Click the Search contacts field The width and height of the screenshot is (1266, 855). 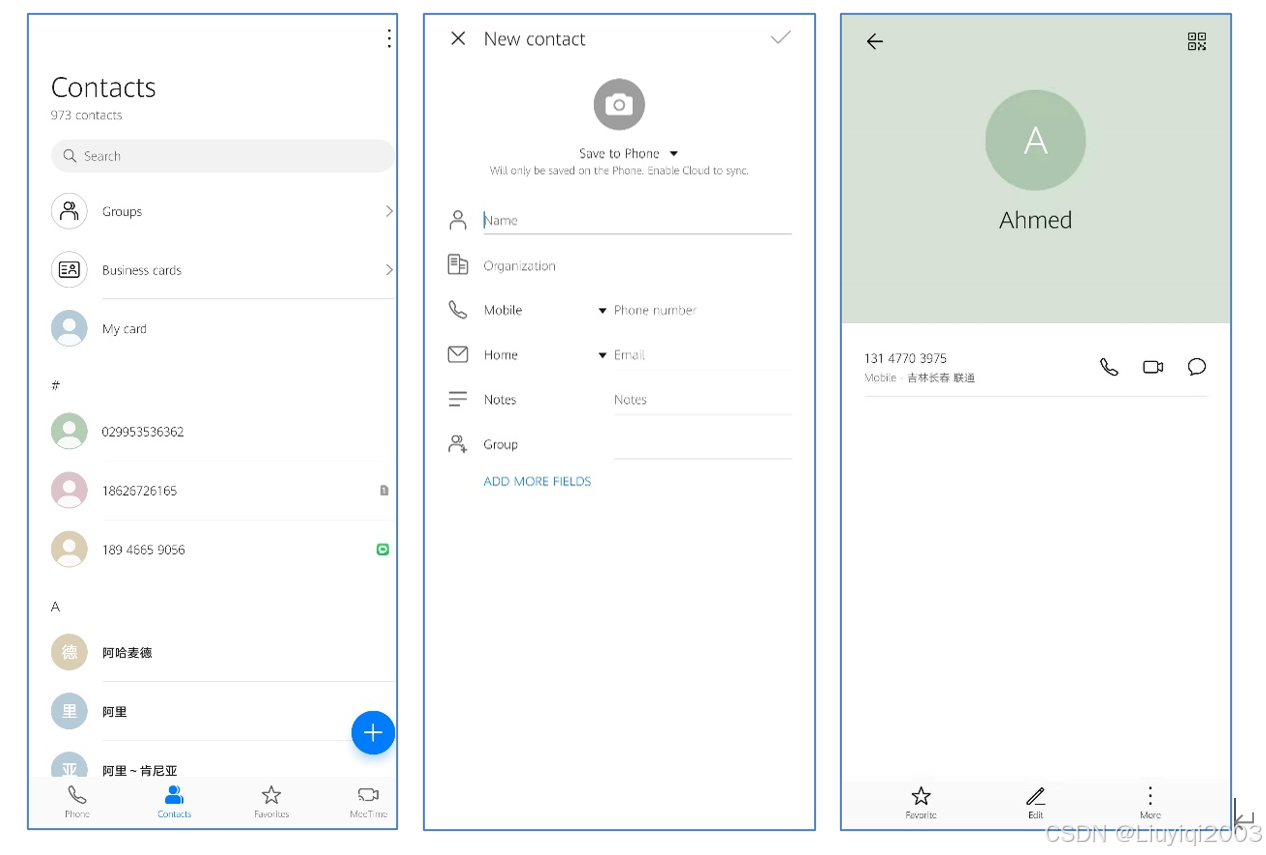coord(222,156)
